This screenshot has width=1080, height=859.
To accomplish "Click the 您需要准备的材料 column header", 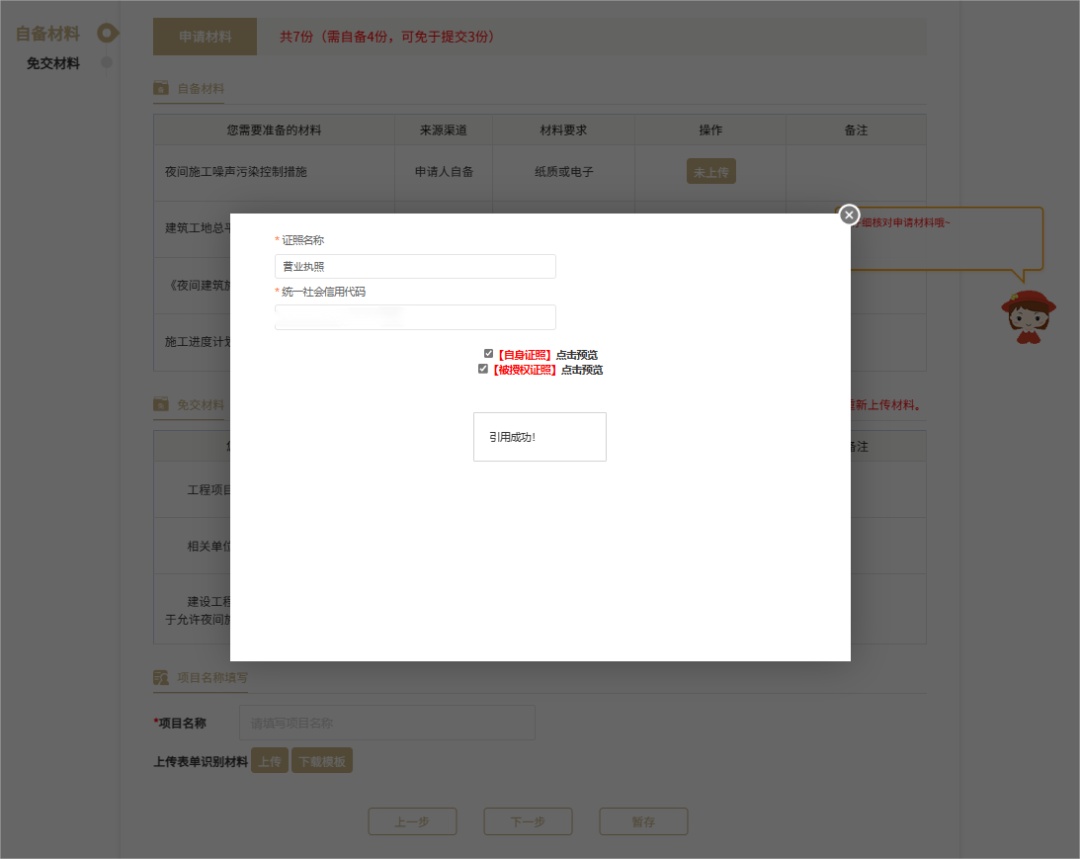I will tap(274, 130).
